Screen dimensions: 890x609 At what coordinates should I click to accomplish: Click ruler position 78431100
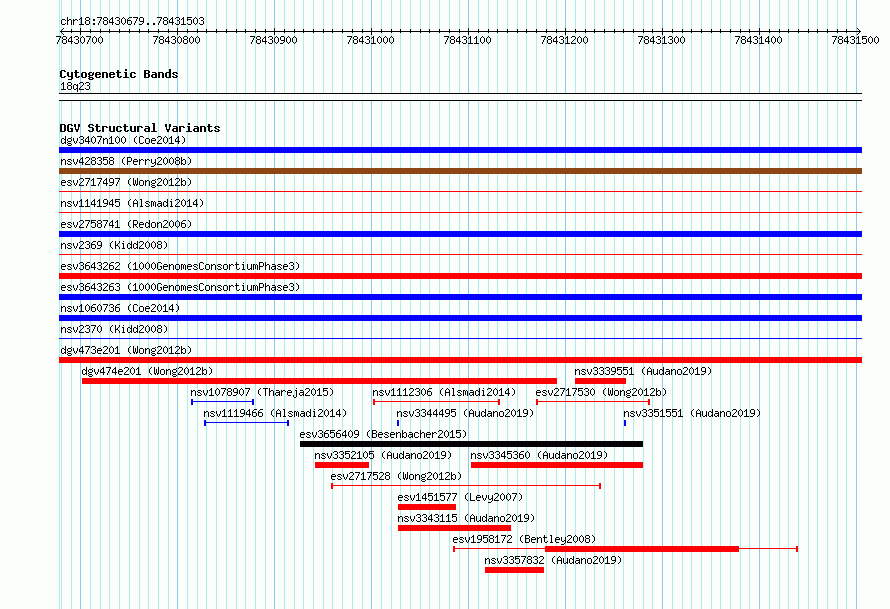pos(468,40)
